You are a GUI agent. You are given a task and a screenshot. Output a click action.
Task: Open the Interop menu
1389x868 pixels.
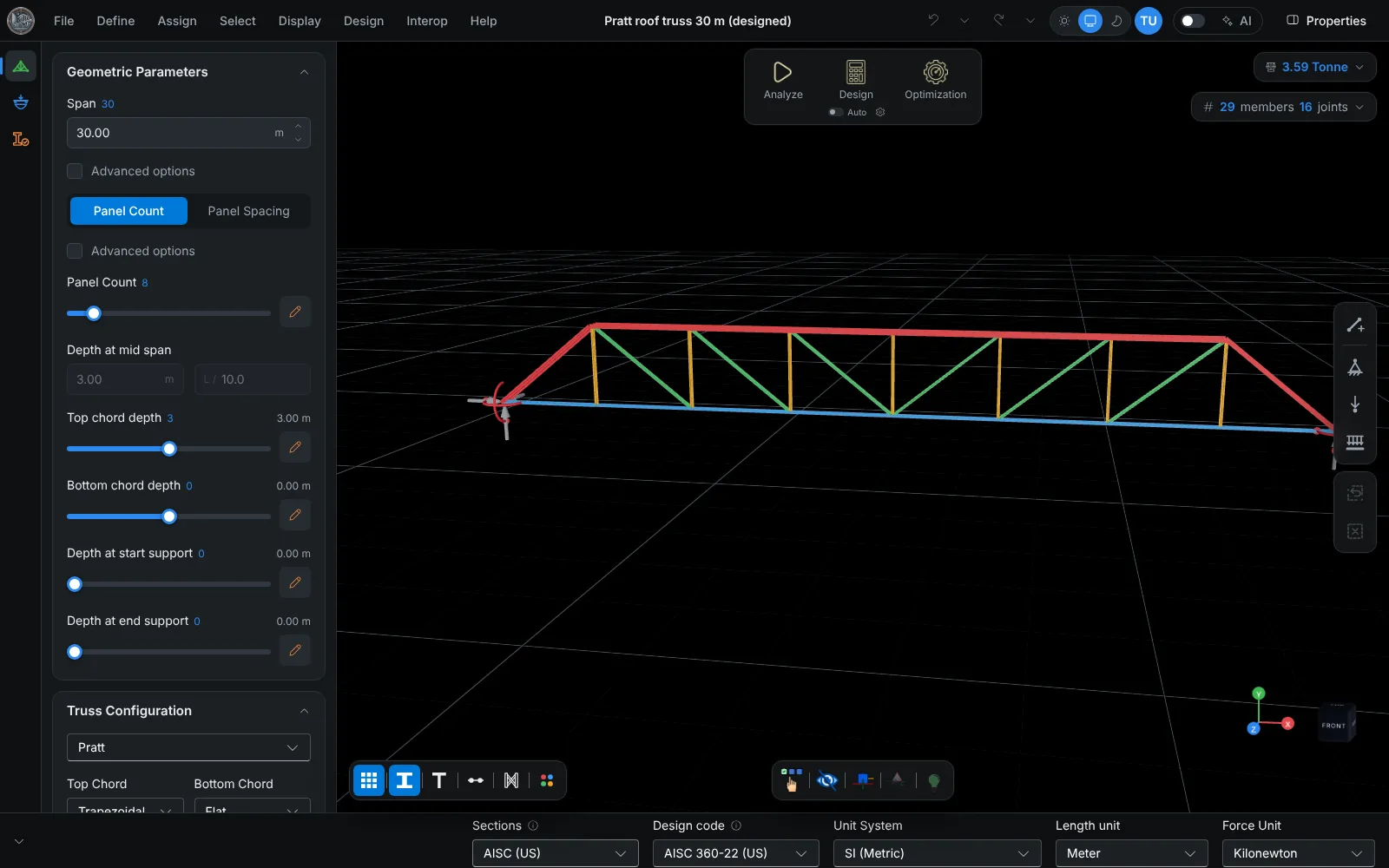point(427,21)
